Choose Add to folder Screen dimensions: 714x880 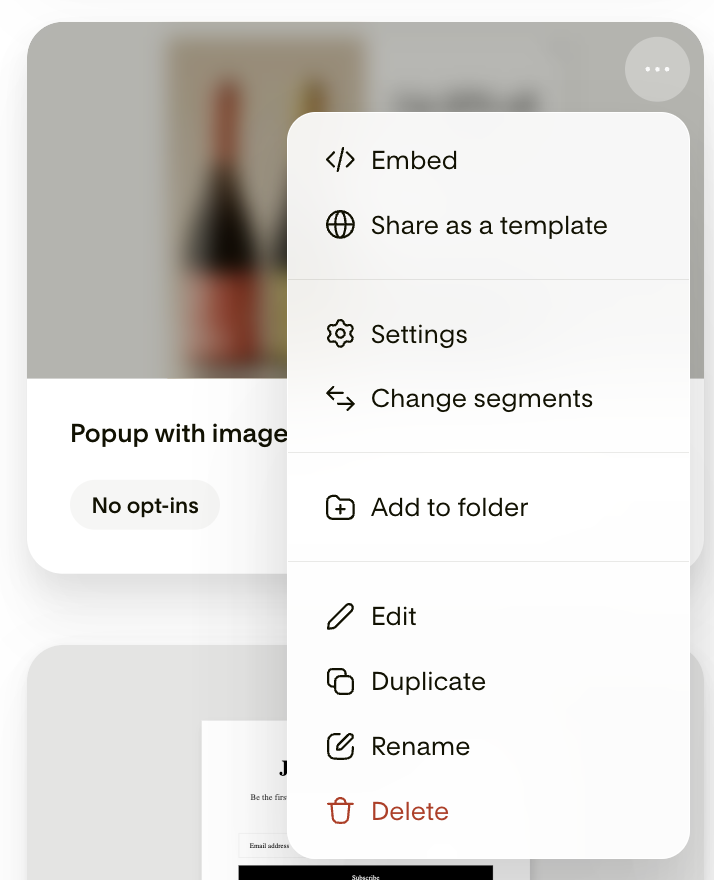coord(488,507)
